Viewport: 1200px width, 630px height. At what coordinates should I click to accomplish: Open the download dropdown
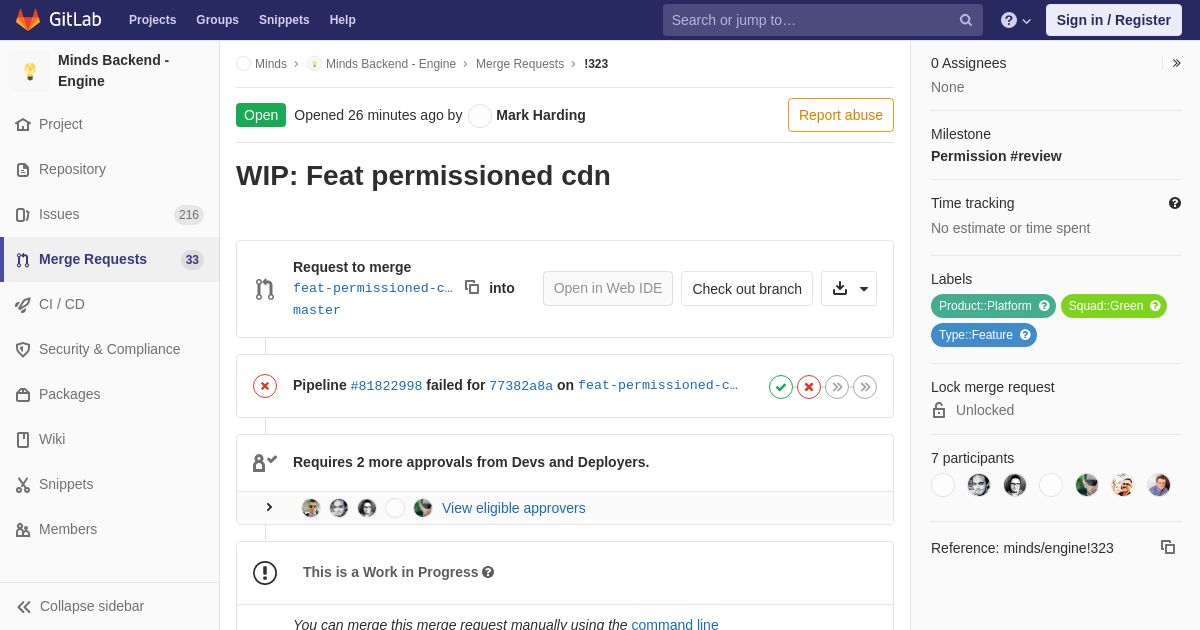849,288
